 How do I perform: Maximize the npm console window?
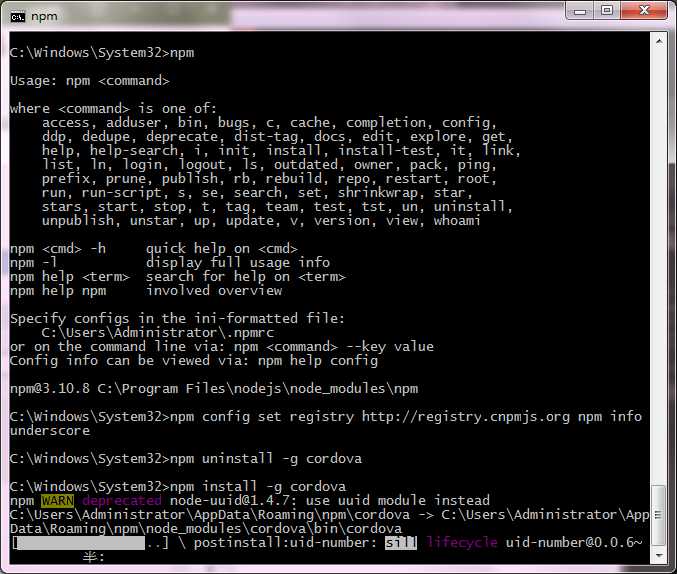pos(607,10)
